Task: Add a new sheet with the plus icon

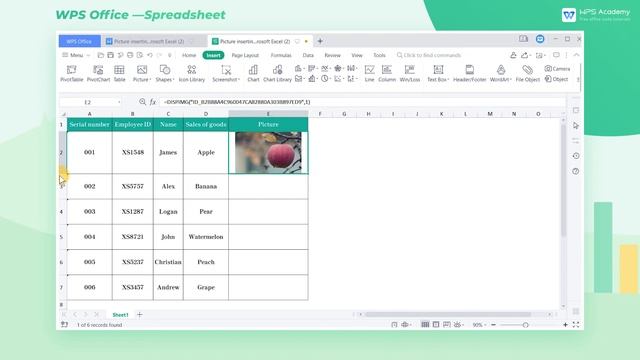Action: coord(140,315)
